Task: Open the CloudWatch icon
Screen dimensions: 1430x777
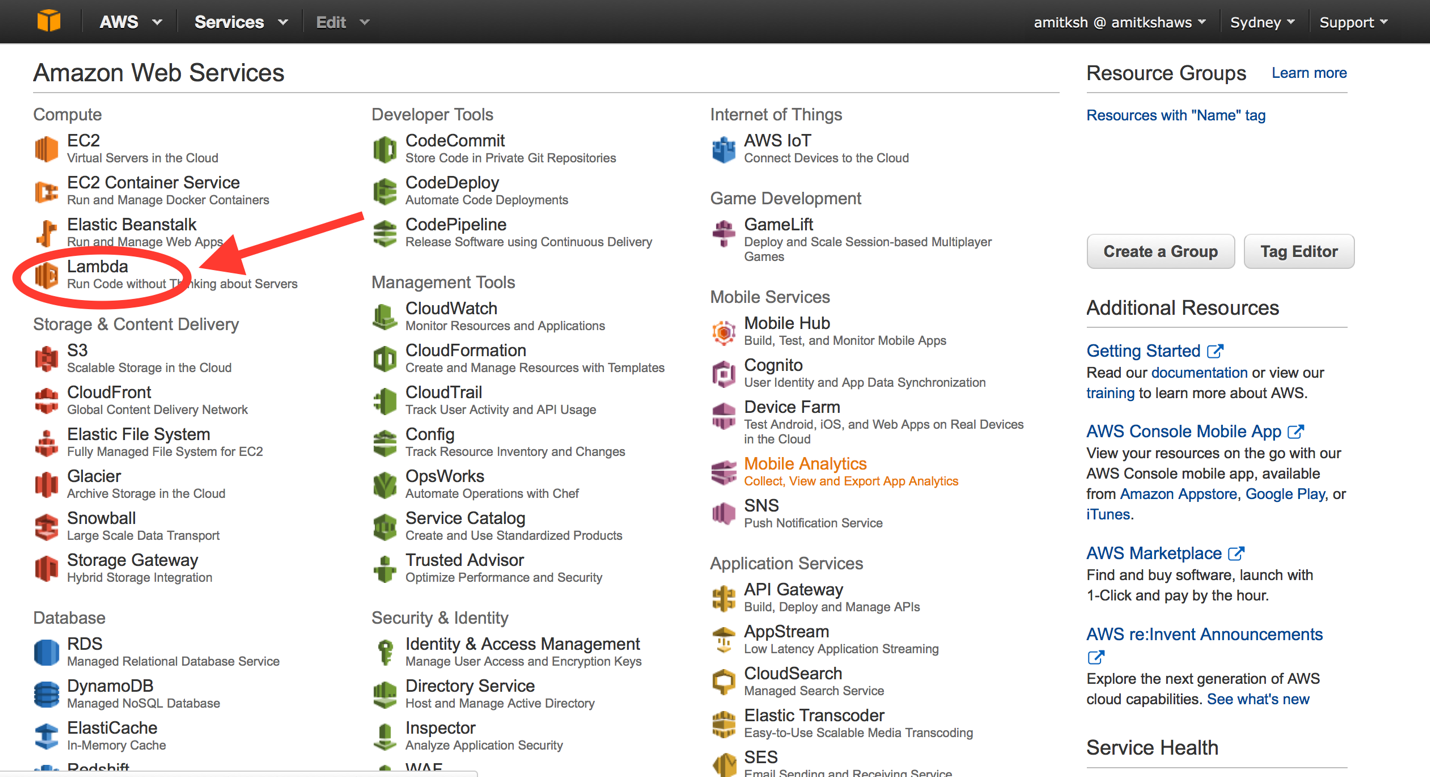Action: click(385, 317)
